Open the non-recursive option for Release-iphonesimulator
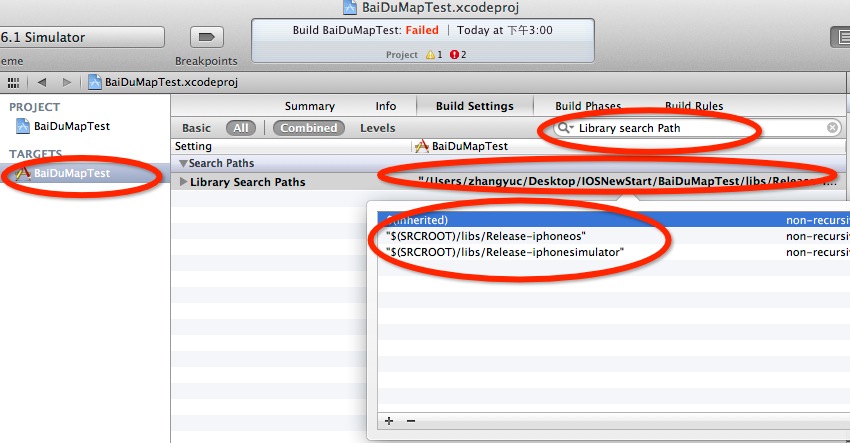 click(817, 252)
